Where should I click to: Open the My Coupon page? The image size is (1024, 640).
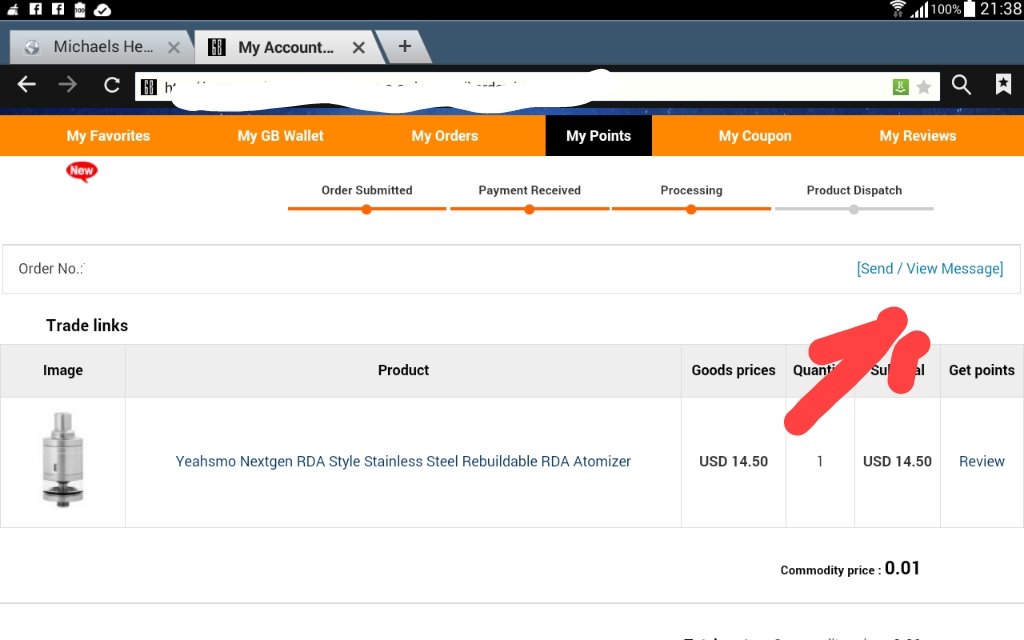(x=755, y=136)
